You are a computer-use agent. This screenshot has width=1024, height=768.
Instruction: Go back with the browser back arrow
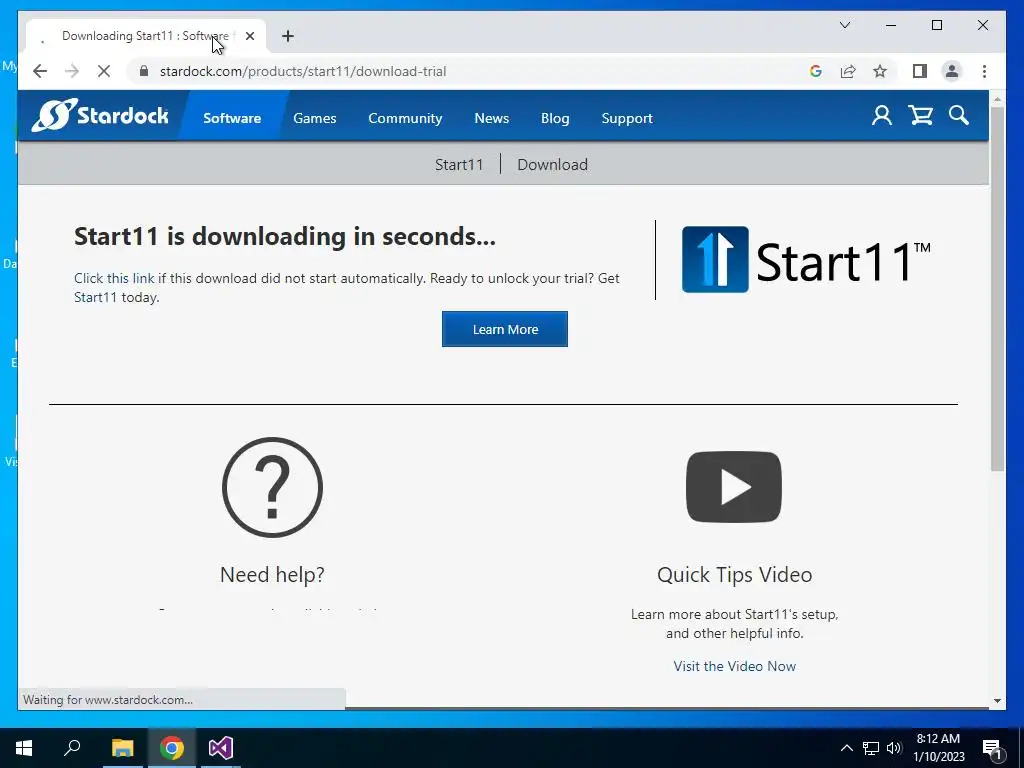point(40,71)
